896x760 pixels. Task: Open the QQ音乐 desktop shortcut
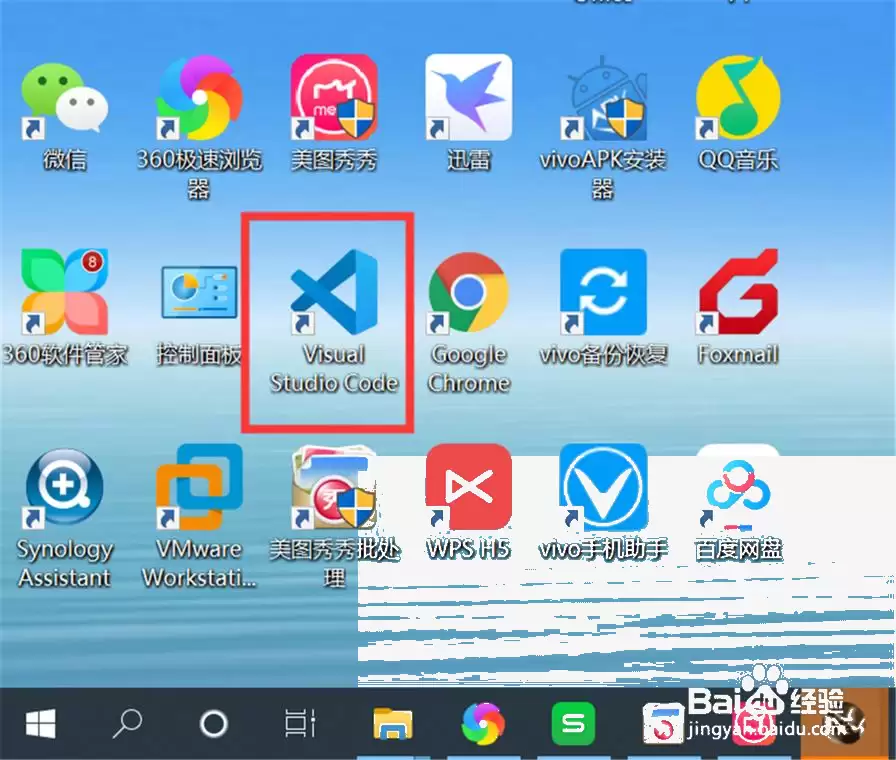pos(738,98)
